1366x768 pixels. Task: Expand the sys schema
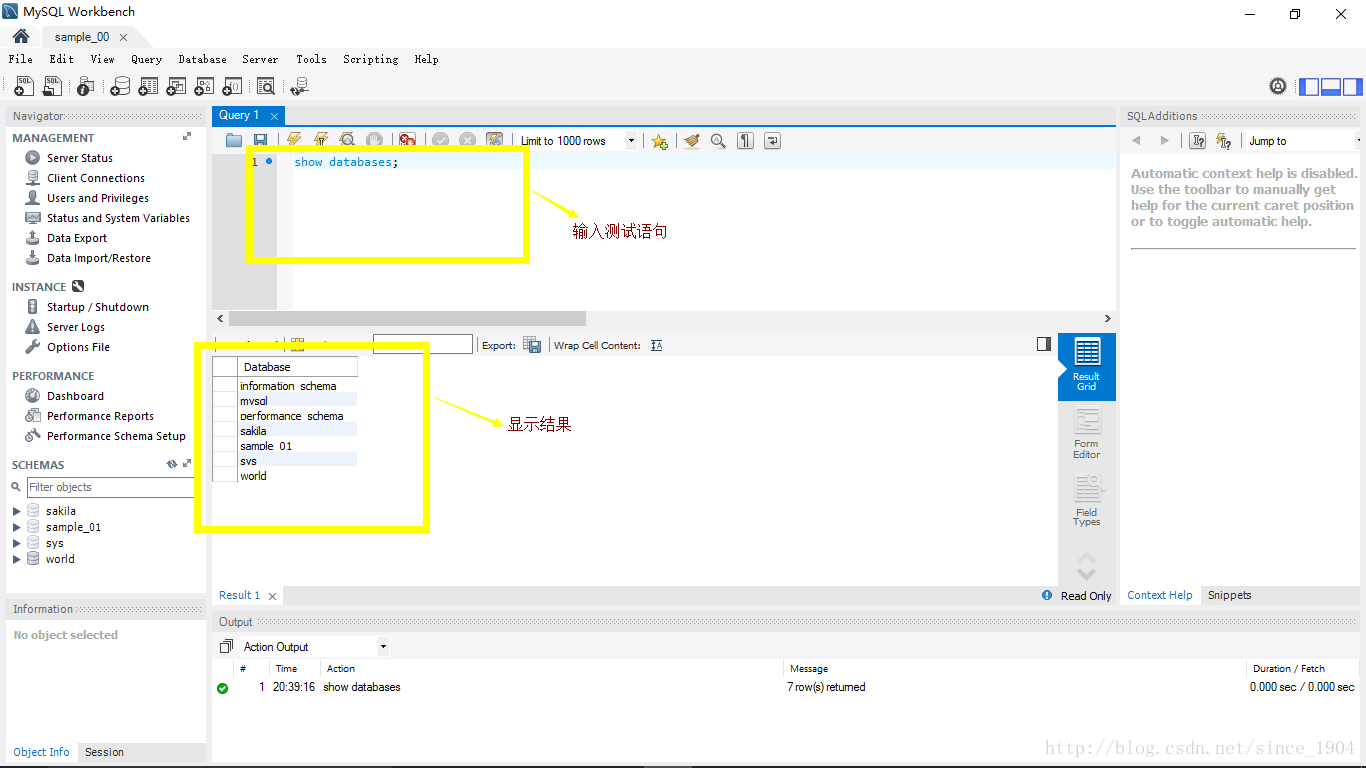tap(17, 543)
